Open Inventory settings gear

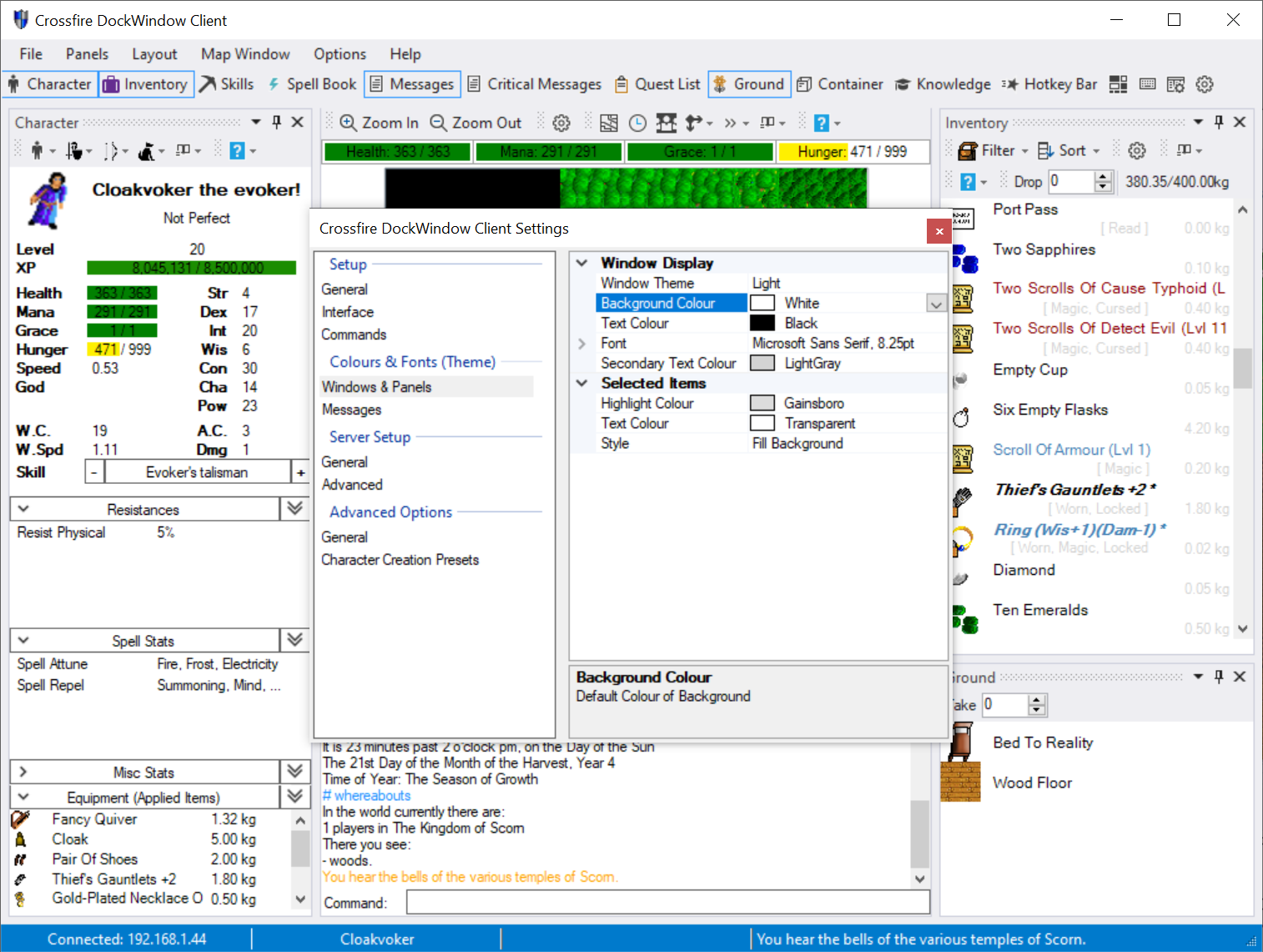(x=1137, y=150)
